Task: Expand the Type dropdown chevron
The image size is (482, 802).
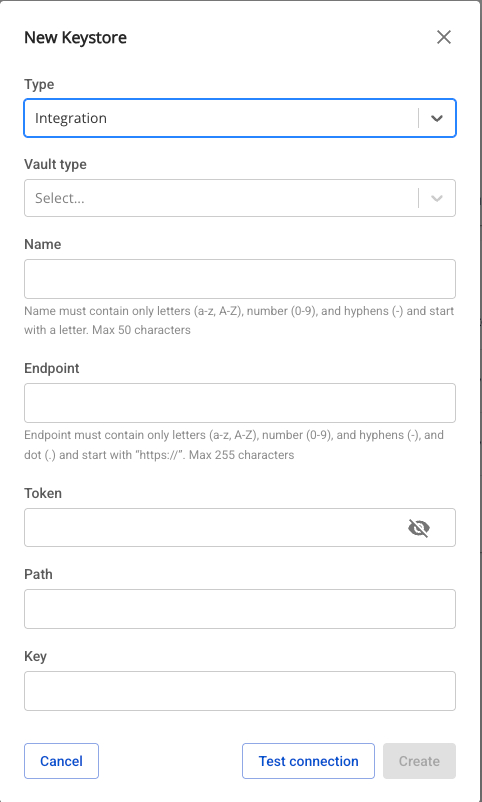Action: click(436, 118)
